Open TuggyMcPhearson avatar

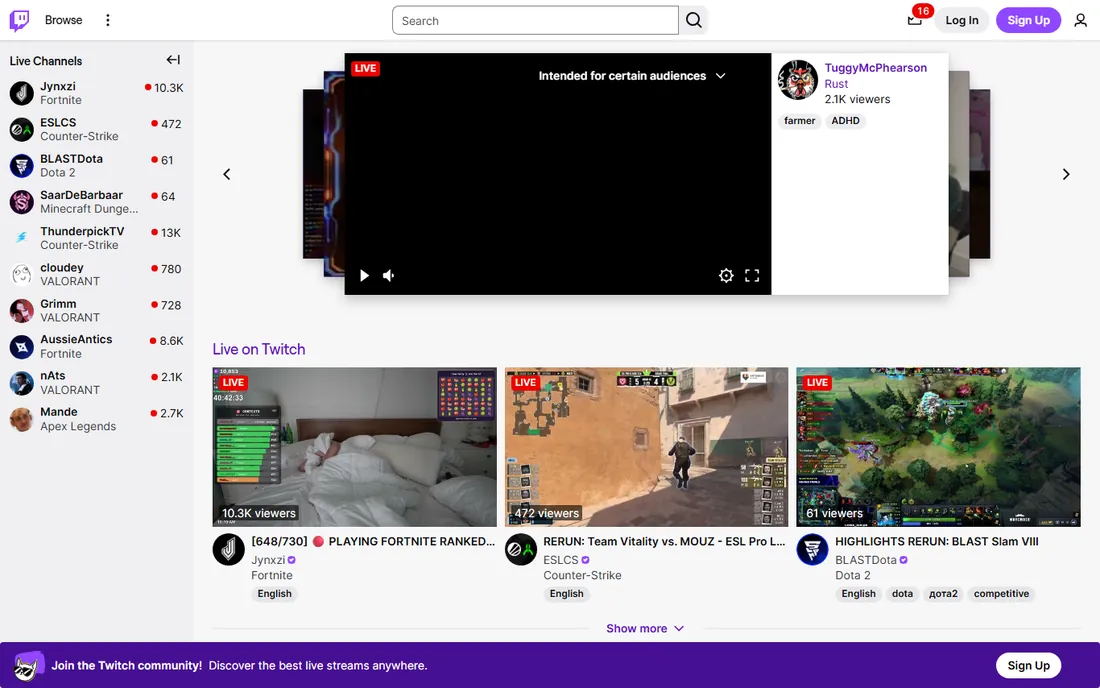[x=798, y=80]
